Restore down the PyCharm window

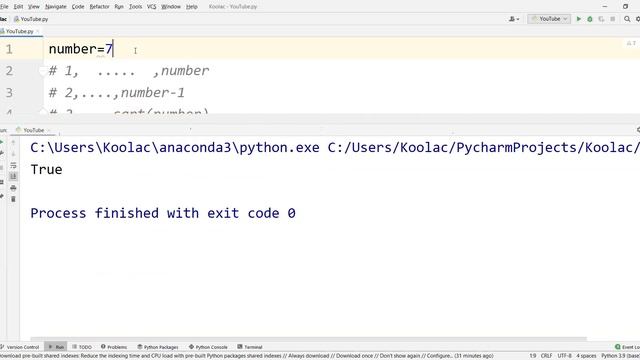[625, 7]
